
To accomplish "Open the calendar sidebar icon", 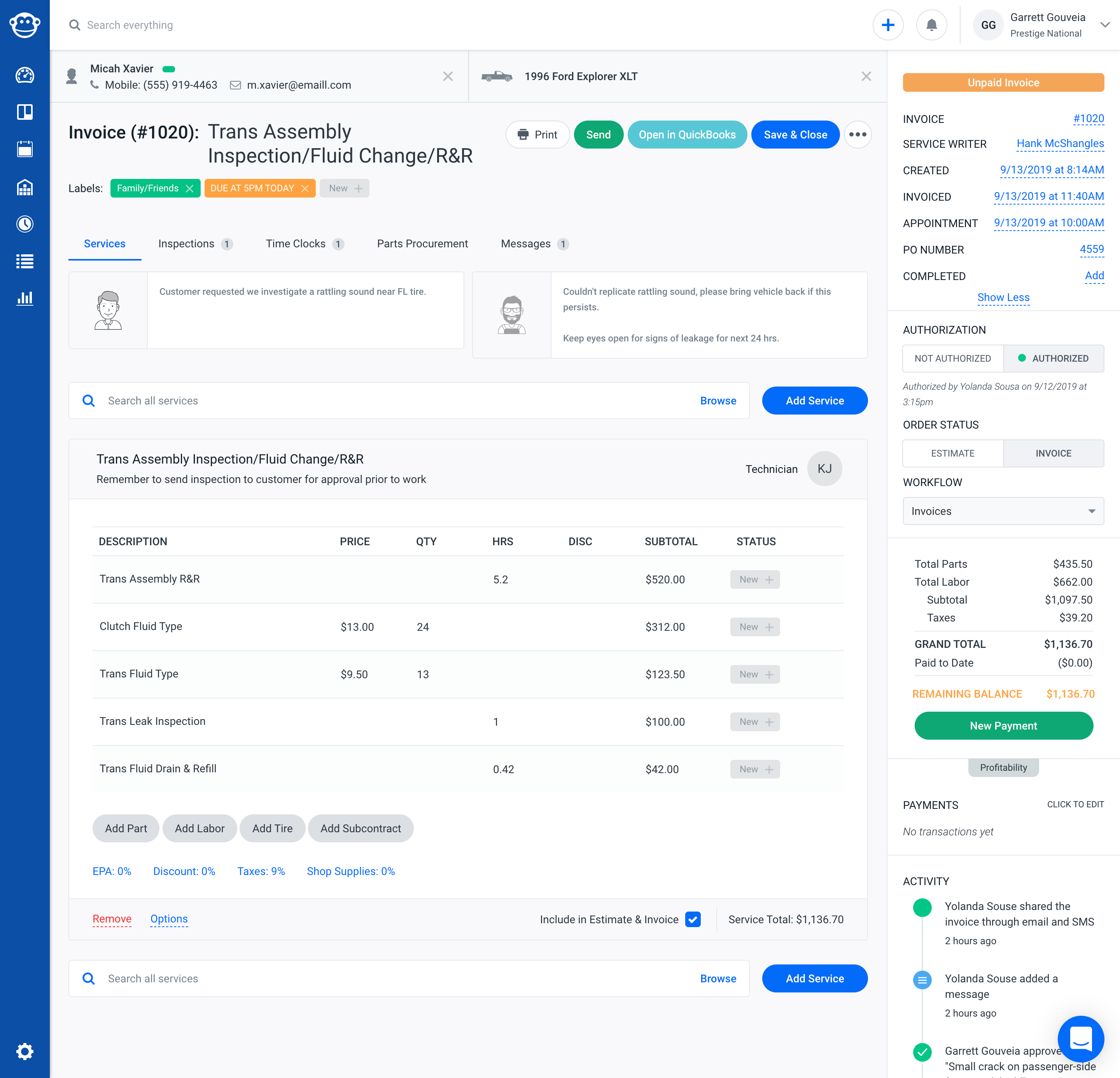I will tap(24, 149).
